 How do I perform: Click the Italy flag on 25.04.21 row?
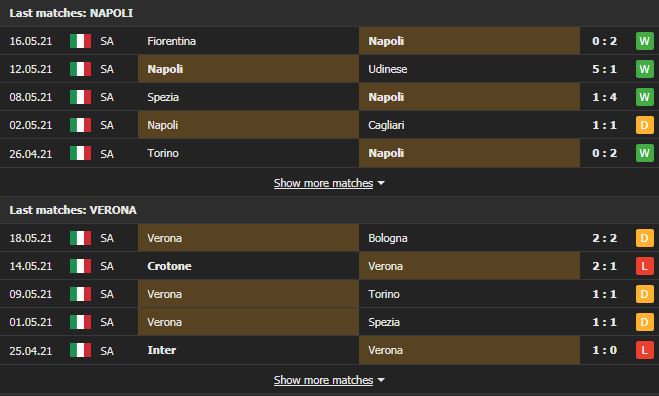click(x=80, y=350)
